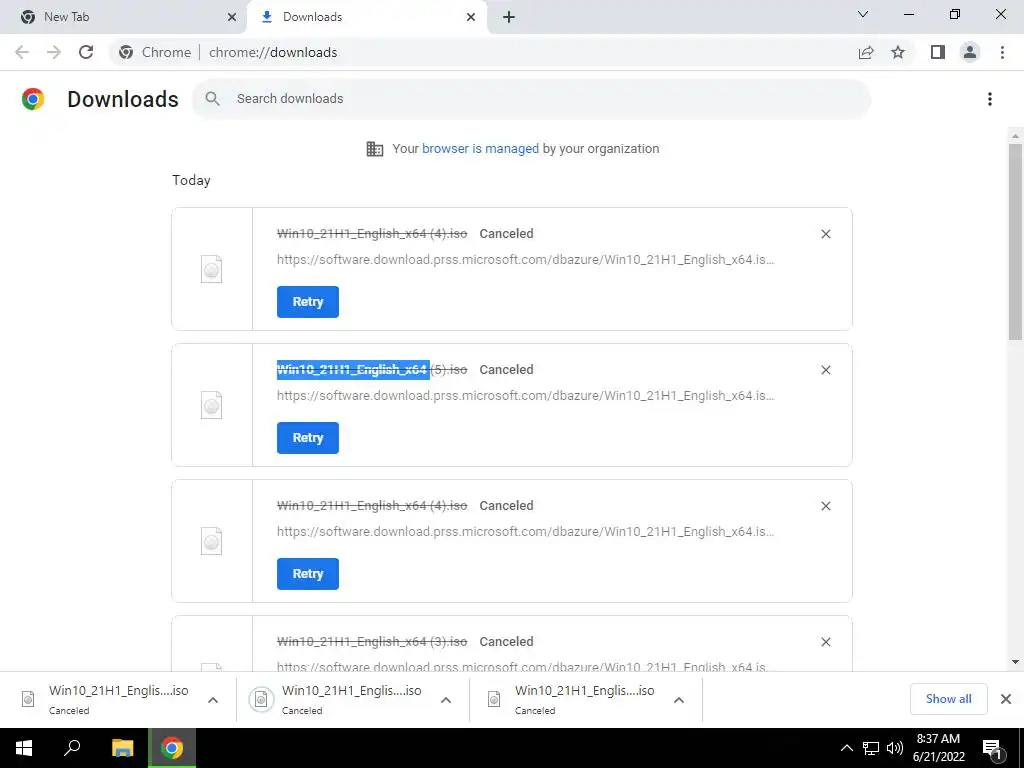
Task: Close the New Tab tab
Action: click(232, 17)
